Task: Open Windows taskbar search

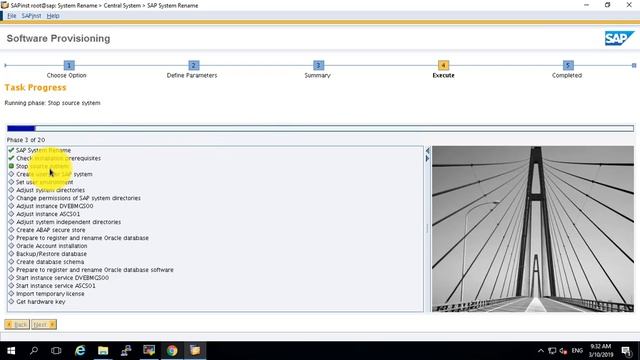Action: pyautogui.click(x=34, y=351)
